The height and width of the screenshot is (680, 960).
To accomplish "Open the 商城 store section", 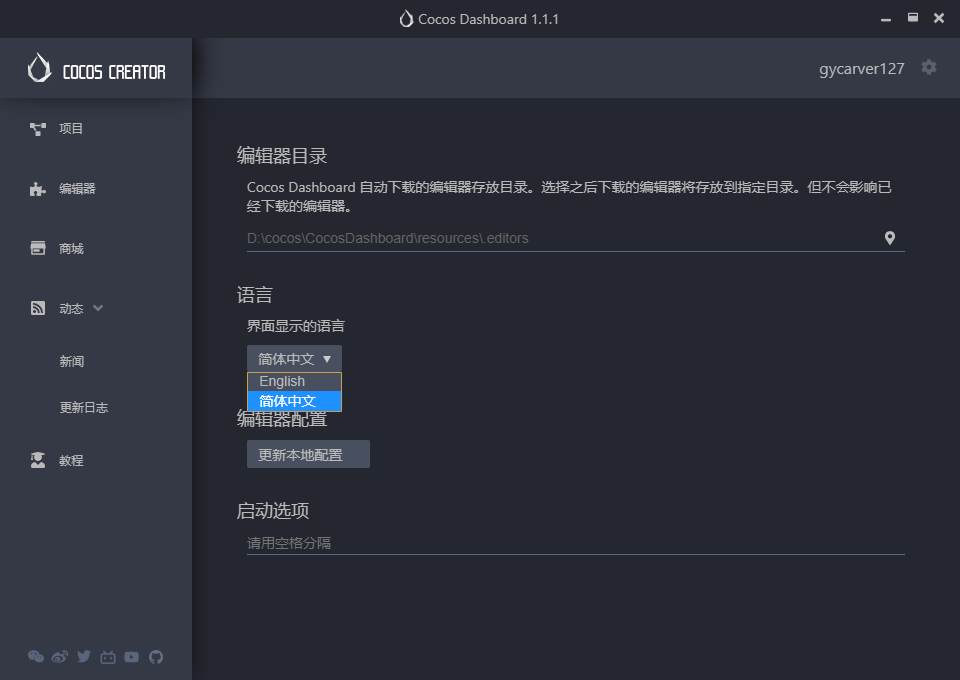I will pyautogui.click(x=71, y=248).
